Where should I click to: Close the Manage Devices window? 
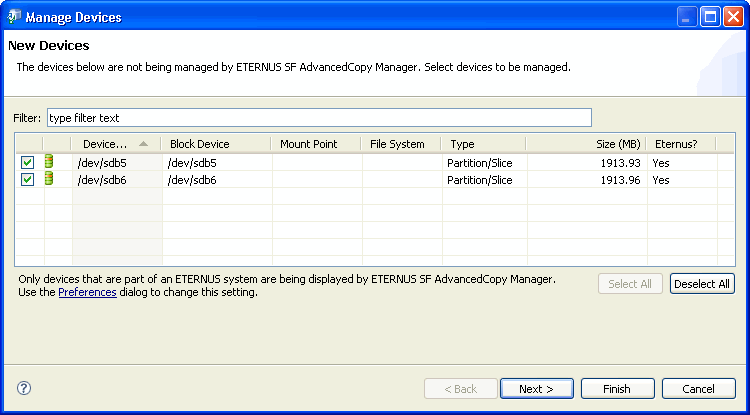pos(733,18)
